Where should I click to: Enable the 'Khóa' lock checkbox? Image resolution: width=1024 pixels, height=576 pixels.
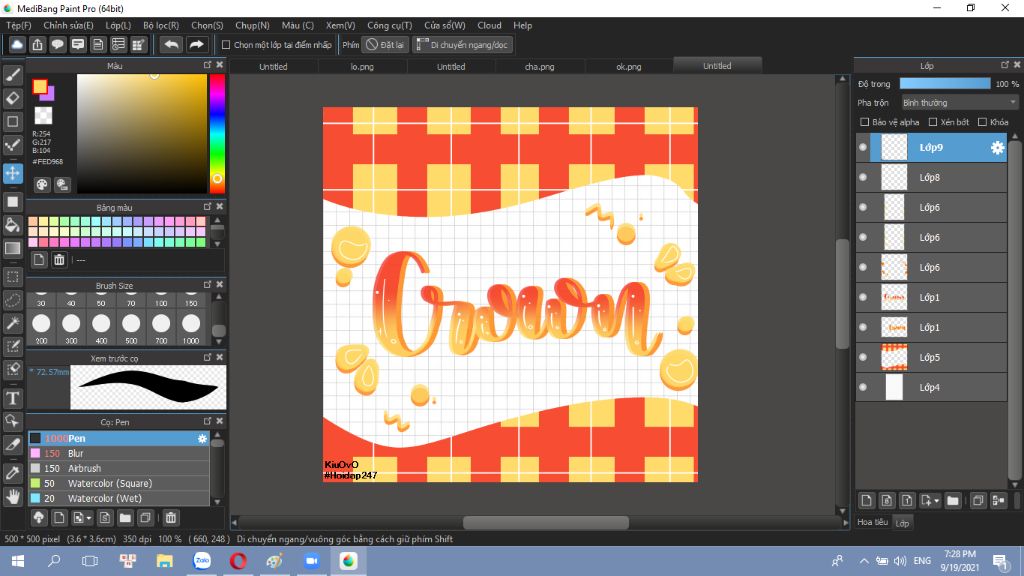(x=982, y=122)
